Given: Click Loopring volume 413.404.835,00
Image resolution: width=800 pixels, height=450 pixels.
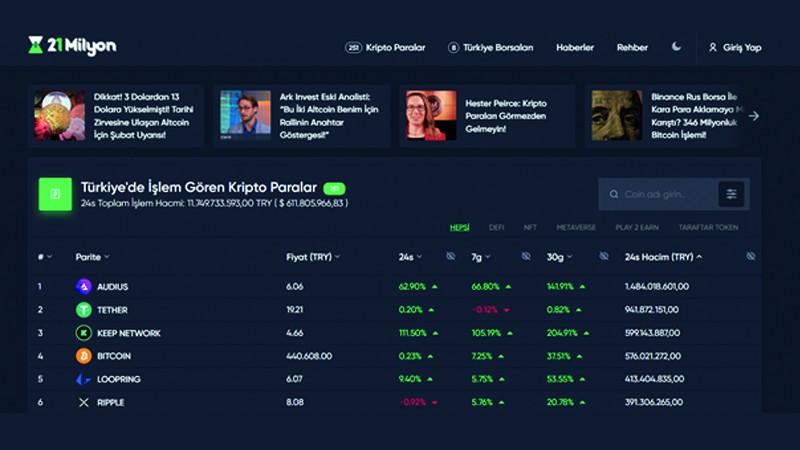Looking at the screenshot, I should (655, 379).
